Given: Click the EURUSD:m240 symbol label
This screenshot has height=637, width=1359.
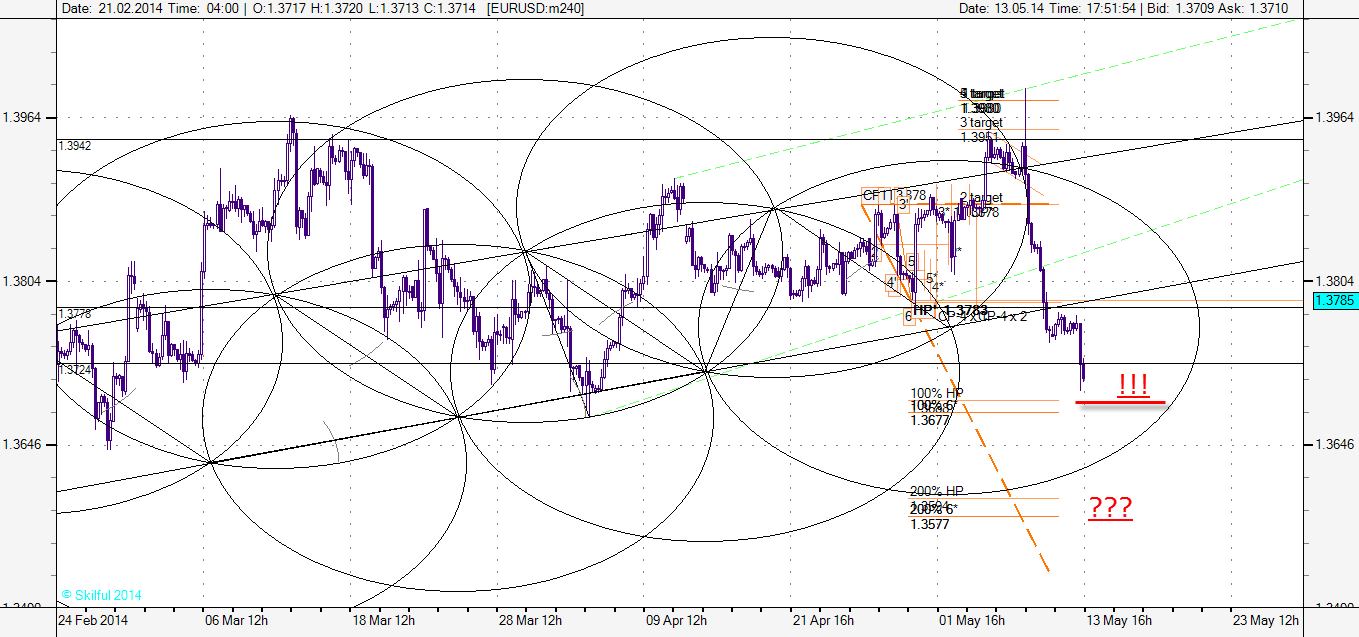Looking at the screenshot, I should click(x=535, y=8).
